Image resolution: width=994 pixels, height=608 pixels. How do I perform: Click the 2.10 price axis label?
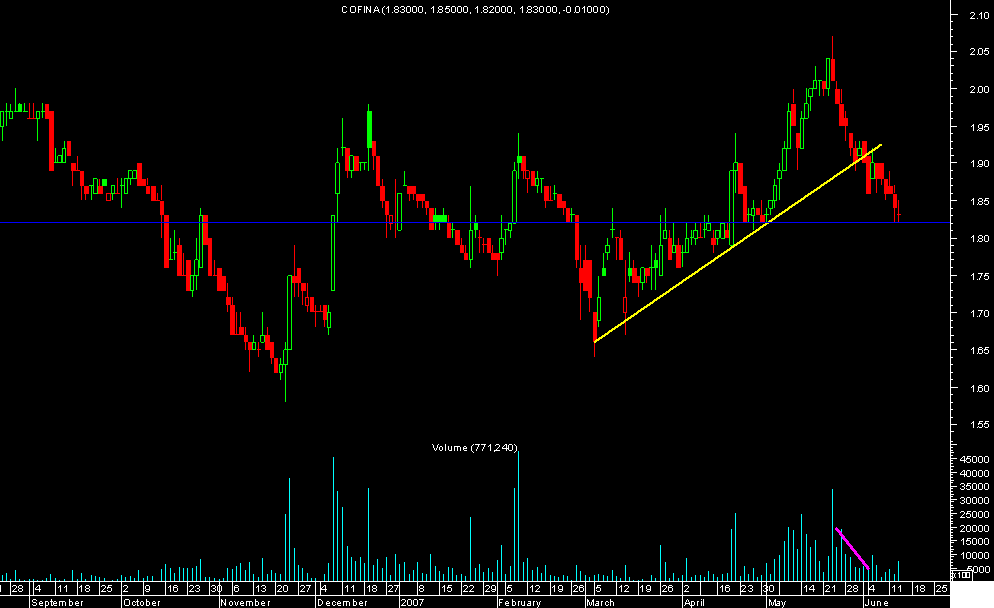pos(979,15)
